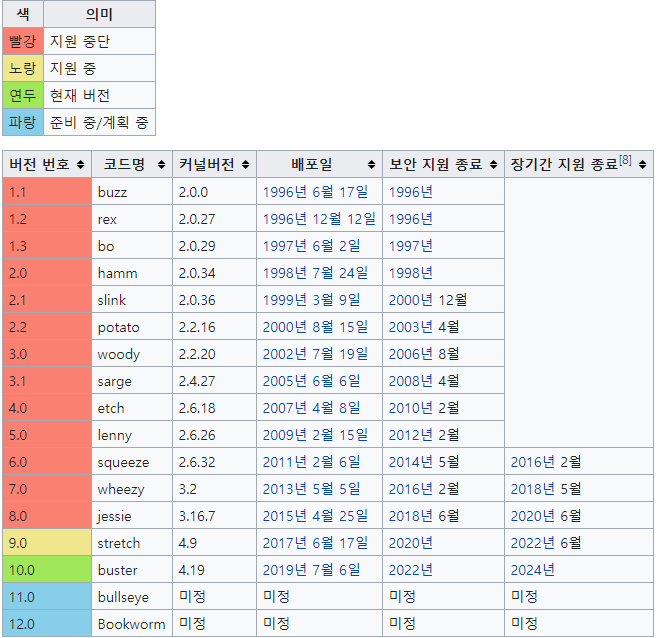Select legend text 현재 버전
This screenshot has height=638, width=657.
pos(80,95)
